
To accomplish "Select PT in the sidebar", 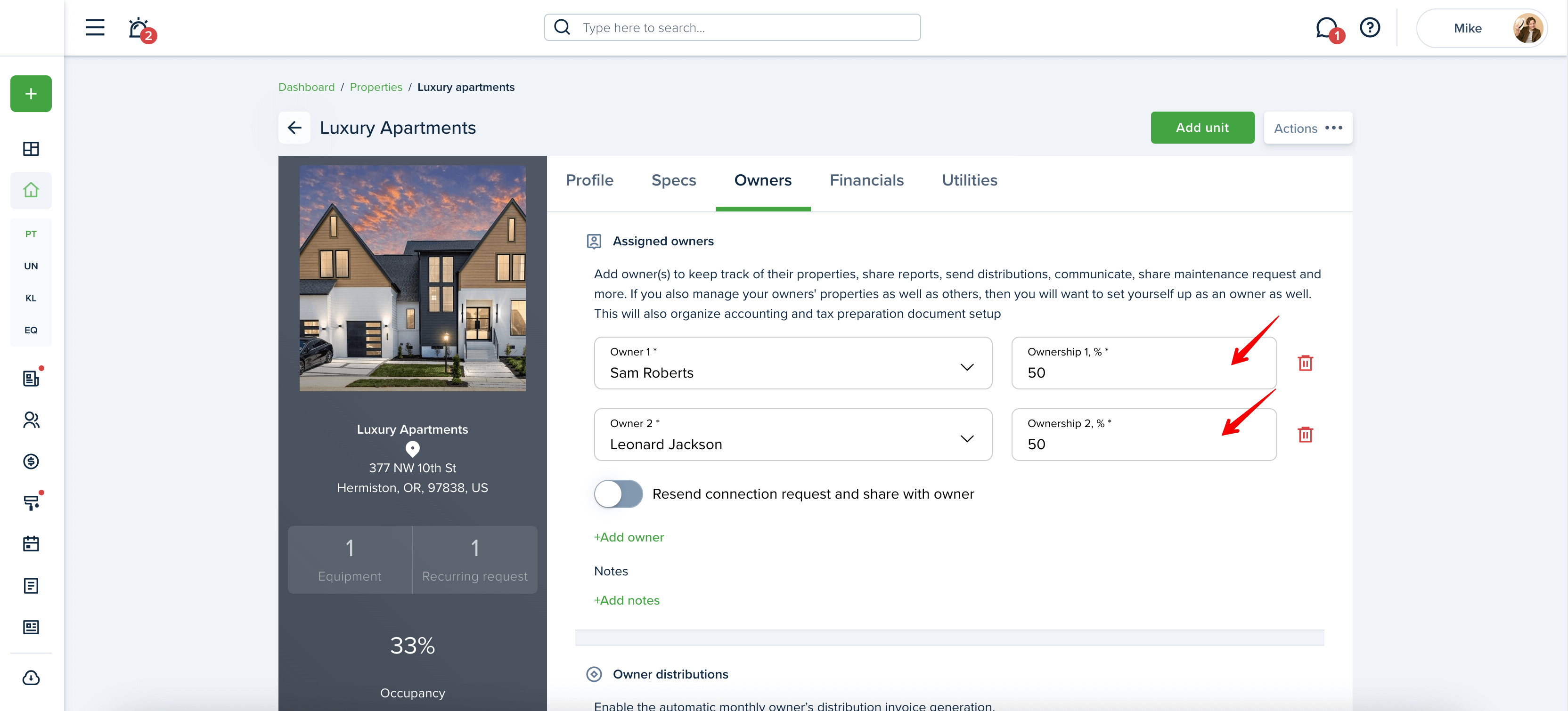I will tap(31, 234).
